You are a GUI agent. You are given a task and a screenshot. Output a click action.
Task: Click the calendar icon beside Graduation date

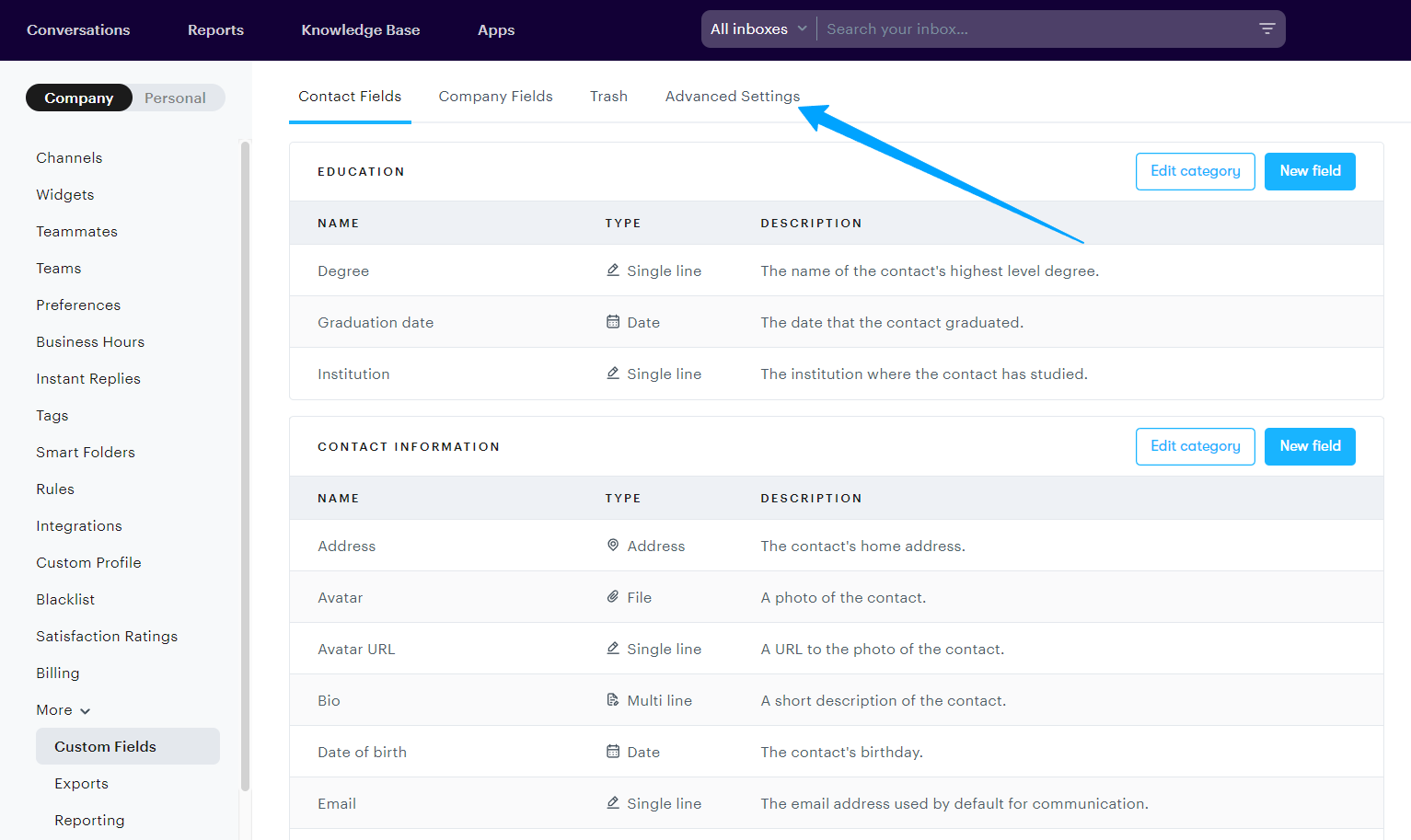point(613,322)
